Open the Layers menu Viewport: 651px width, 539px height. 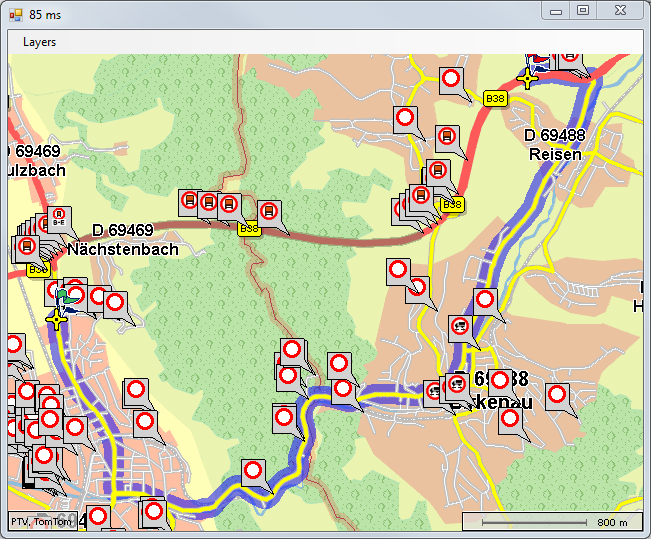coord(39,42)
